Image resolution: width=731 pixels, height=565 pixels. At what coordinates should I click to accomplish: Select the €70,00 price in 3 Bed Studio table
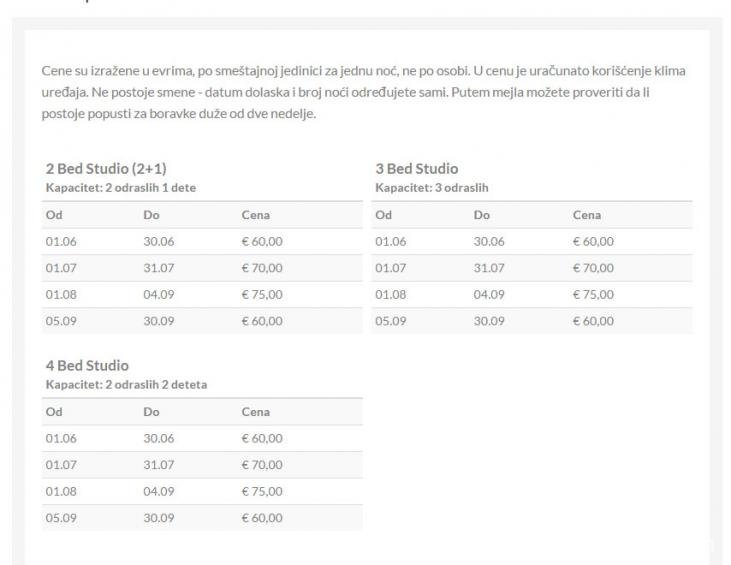pyautogui.click(x=593, y=268)
